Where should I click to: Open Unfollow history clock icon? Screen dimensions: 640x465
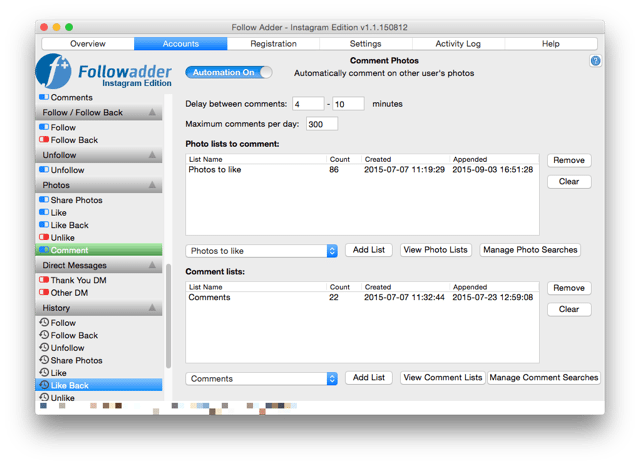pyautogui.click(x=44, y=347)
